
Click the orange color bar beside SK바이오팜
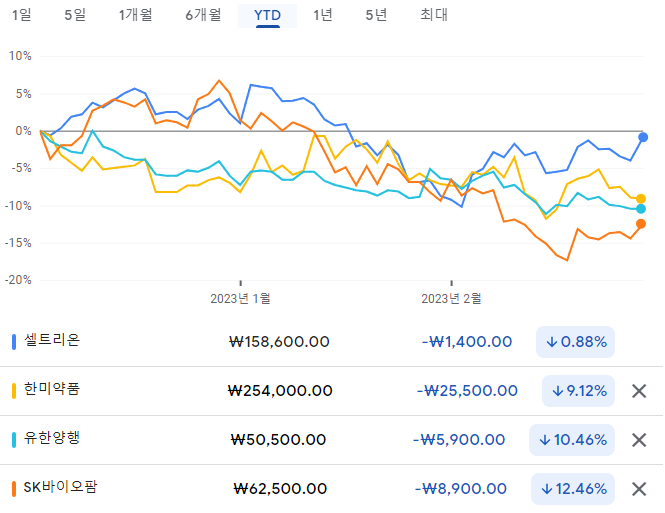pos(14,489)
